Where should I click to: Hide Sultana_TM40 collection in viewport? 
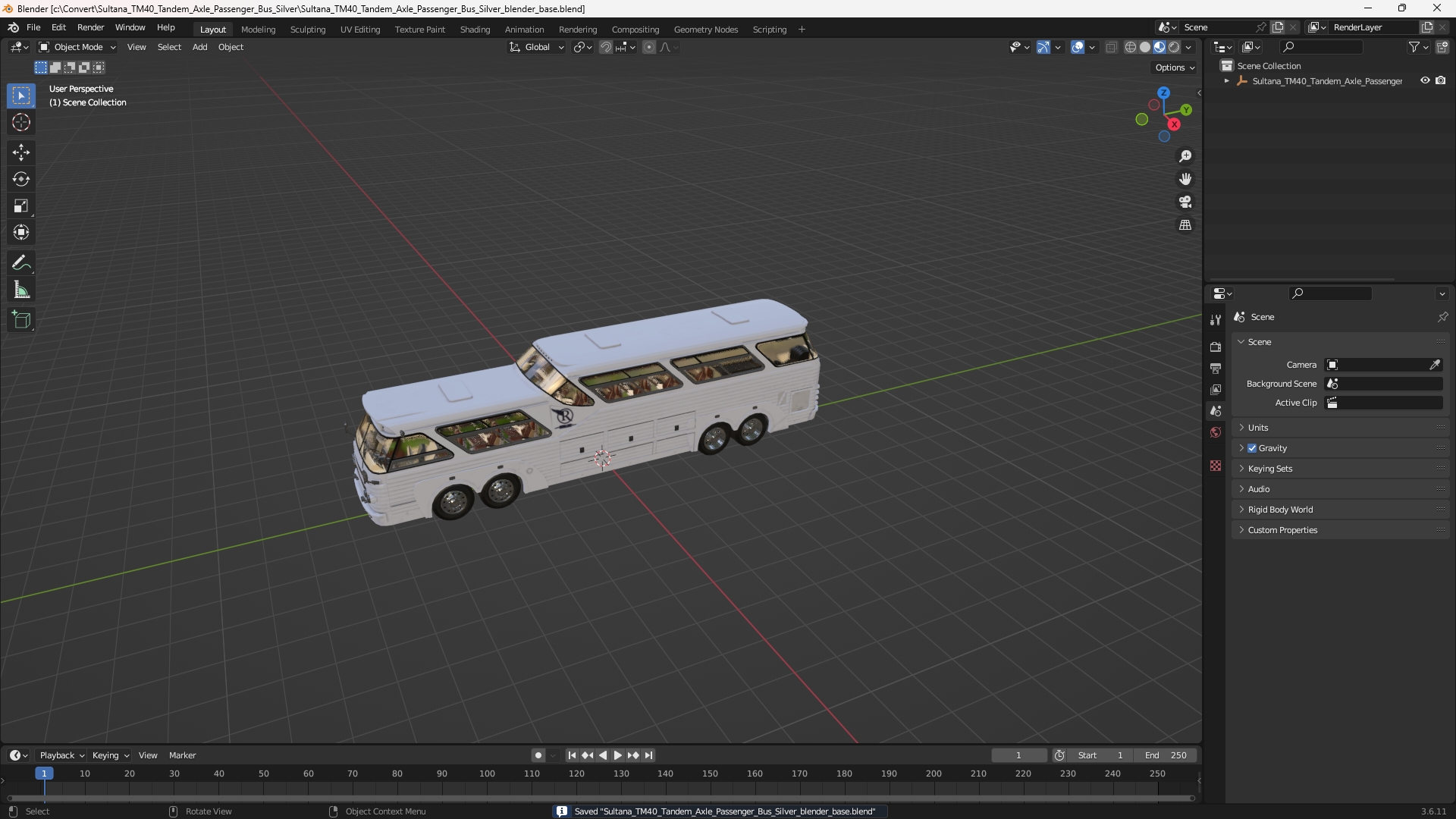[x=1425, y=80]
